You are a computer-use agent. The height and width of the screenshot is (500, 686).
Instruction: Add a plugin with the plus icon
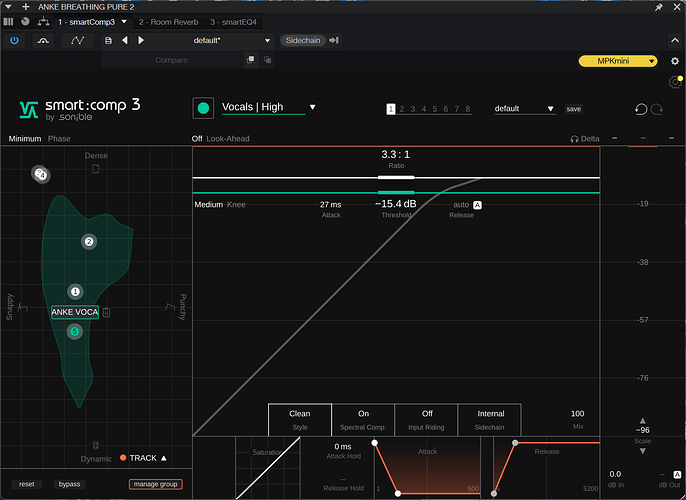click(25, 7)
